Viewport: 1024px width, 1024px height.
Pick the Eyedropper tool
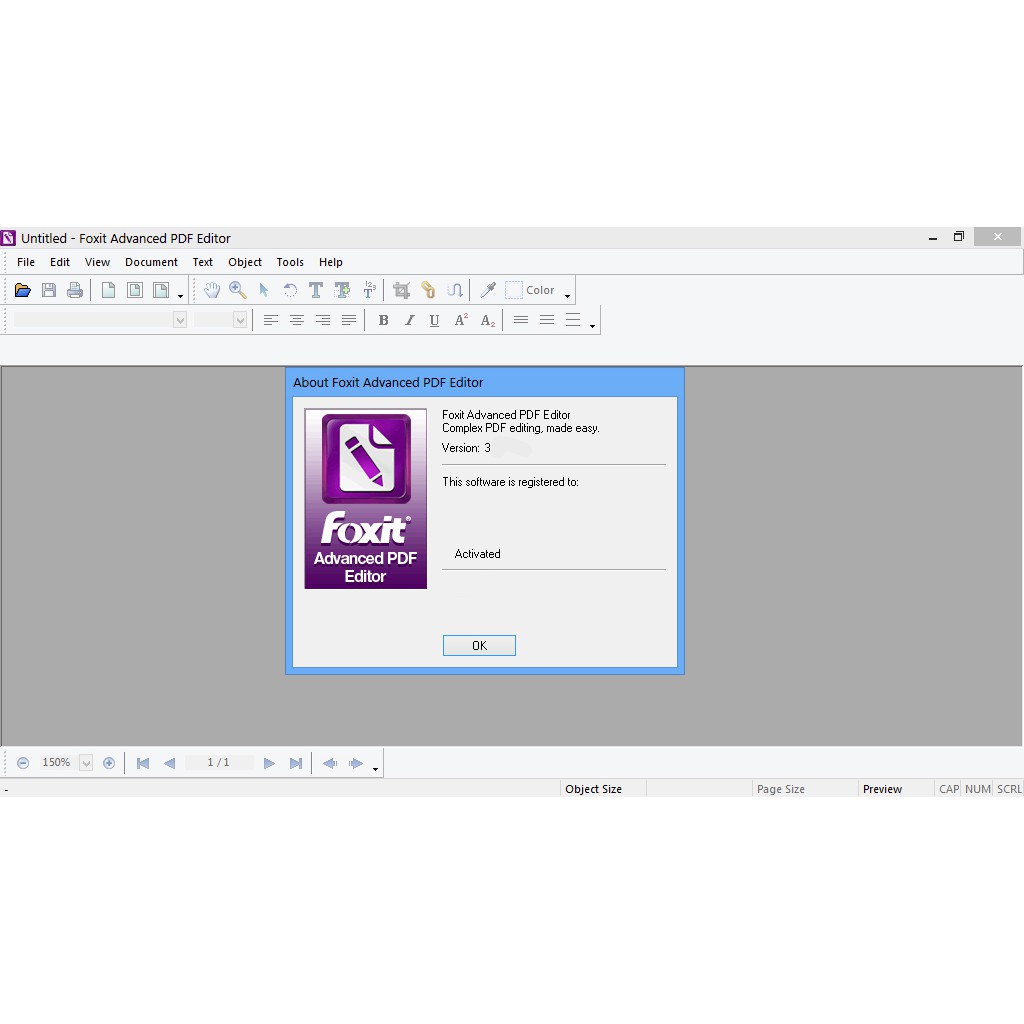tap(488, 290)
